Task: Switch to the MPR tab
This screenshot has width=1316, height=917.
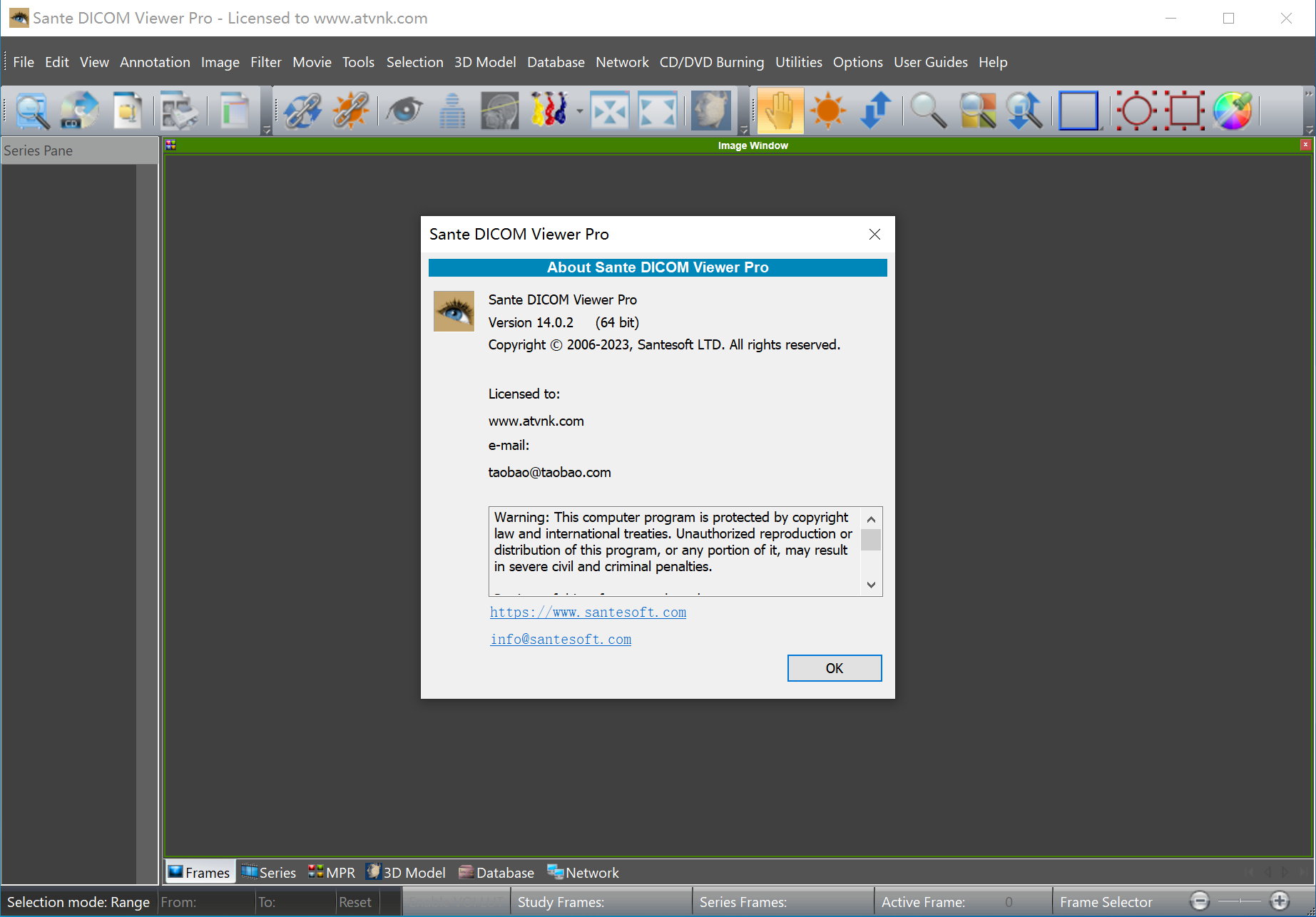Action: coord(332,872)
